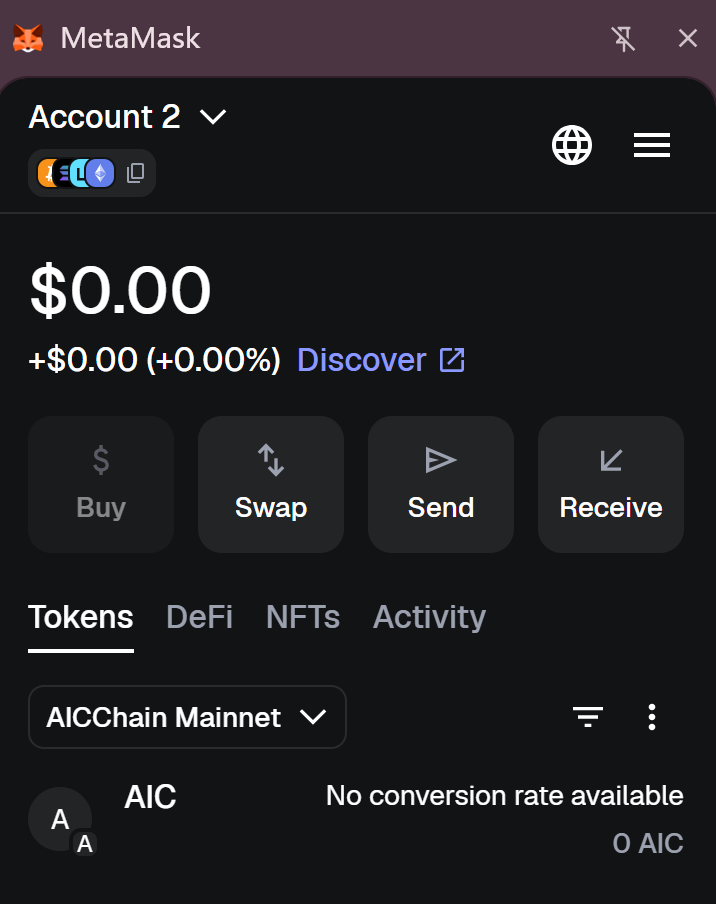This screenshot has width=716, height=904.
Task: Open token sort filter icon
Action: [x=588, y=717]
